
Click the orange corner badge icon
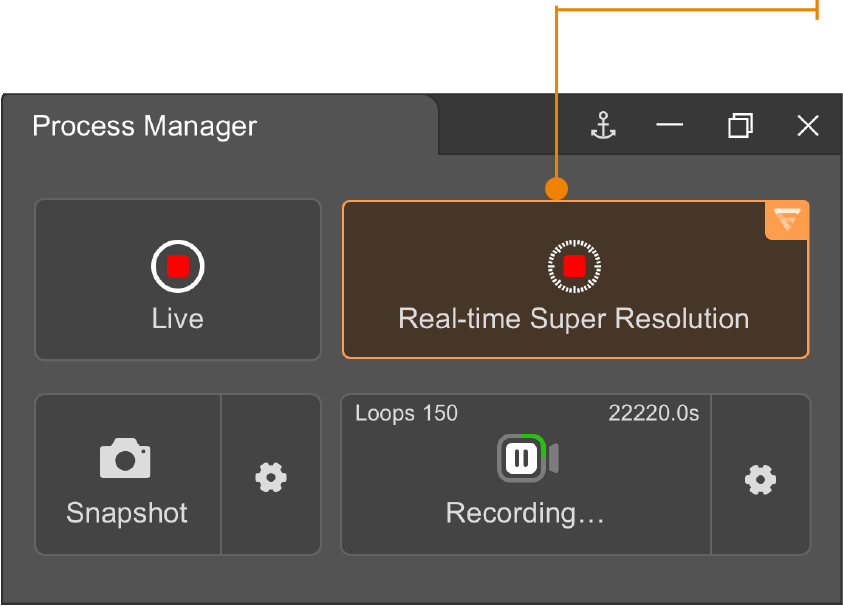point(787,220)
